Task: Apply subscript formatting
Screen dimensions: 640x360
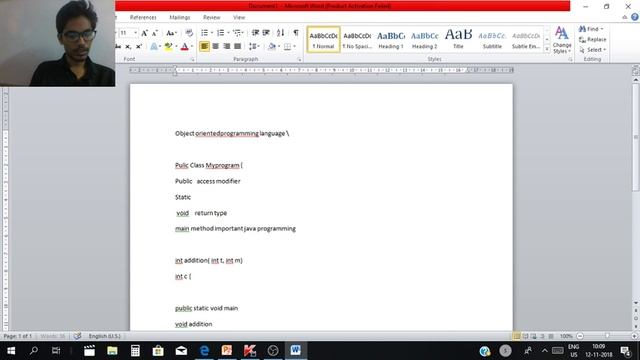Action: (128, 47)
